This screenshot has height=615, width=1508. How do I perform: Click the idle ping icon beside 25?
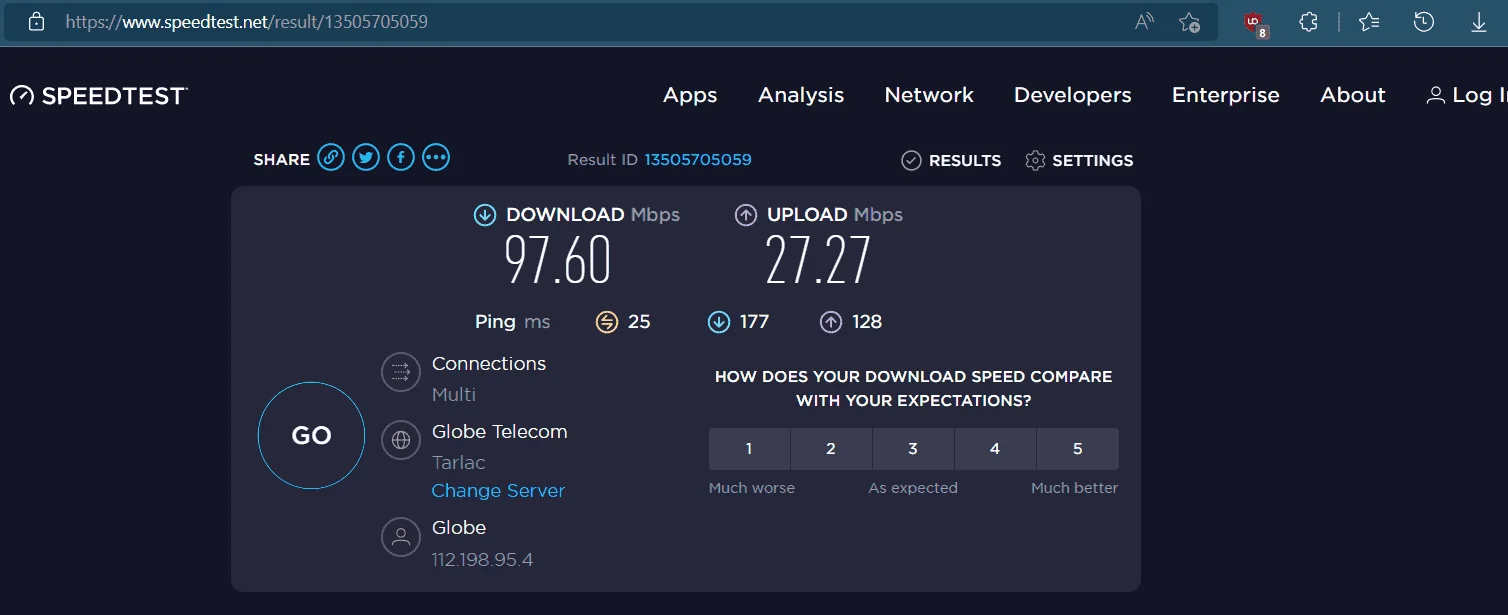click(607, 321)
